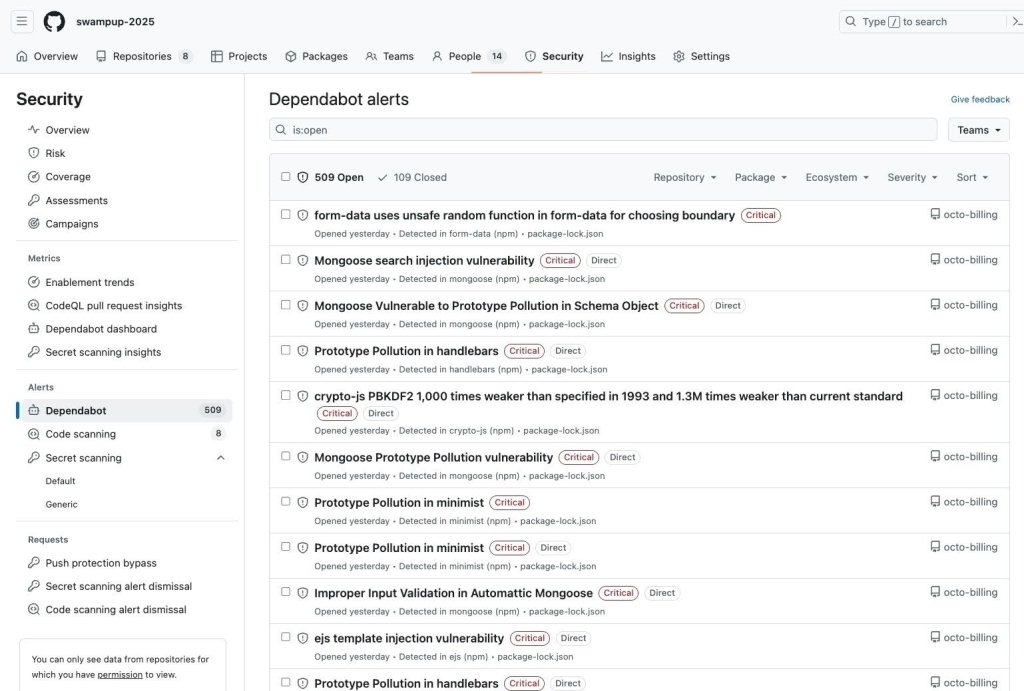Image resolution: width=1024 pixels, height=691 pixels.
Task: Open the Teams dropdown
Action: coord(977,129)
